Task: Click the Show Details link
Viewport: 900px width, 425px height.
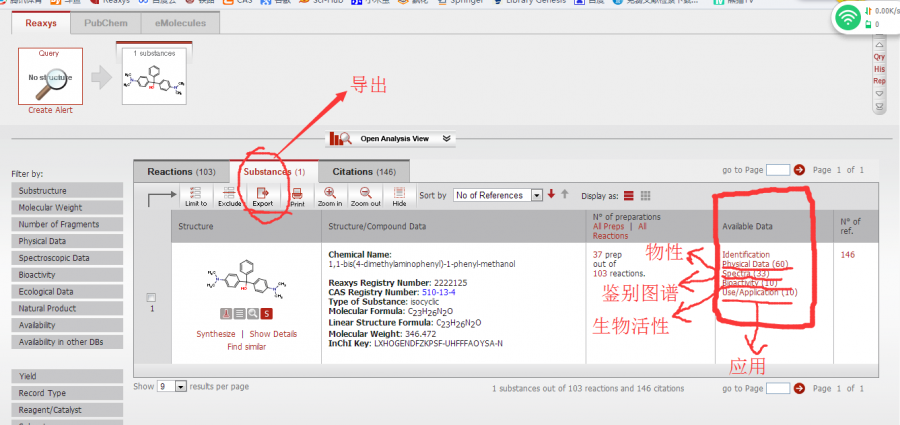Action: click(273, 334)
